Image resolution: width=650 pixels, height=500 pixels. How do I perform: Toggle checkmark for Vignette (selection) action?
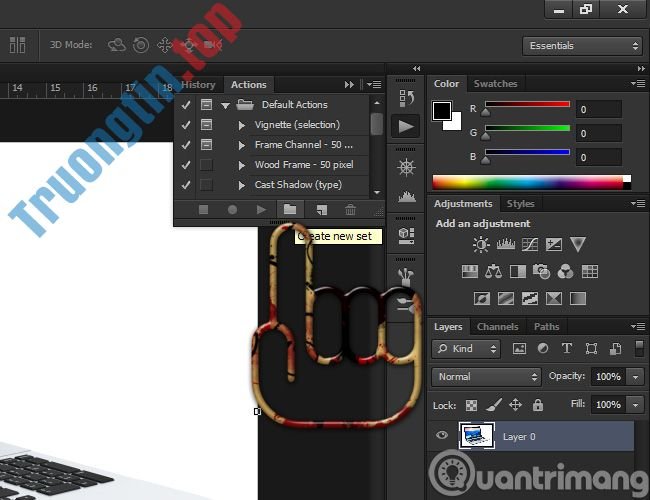tap(186, 125)
